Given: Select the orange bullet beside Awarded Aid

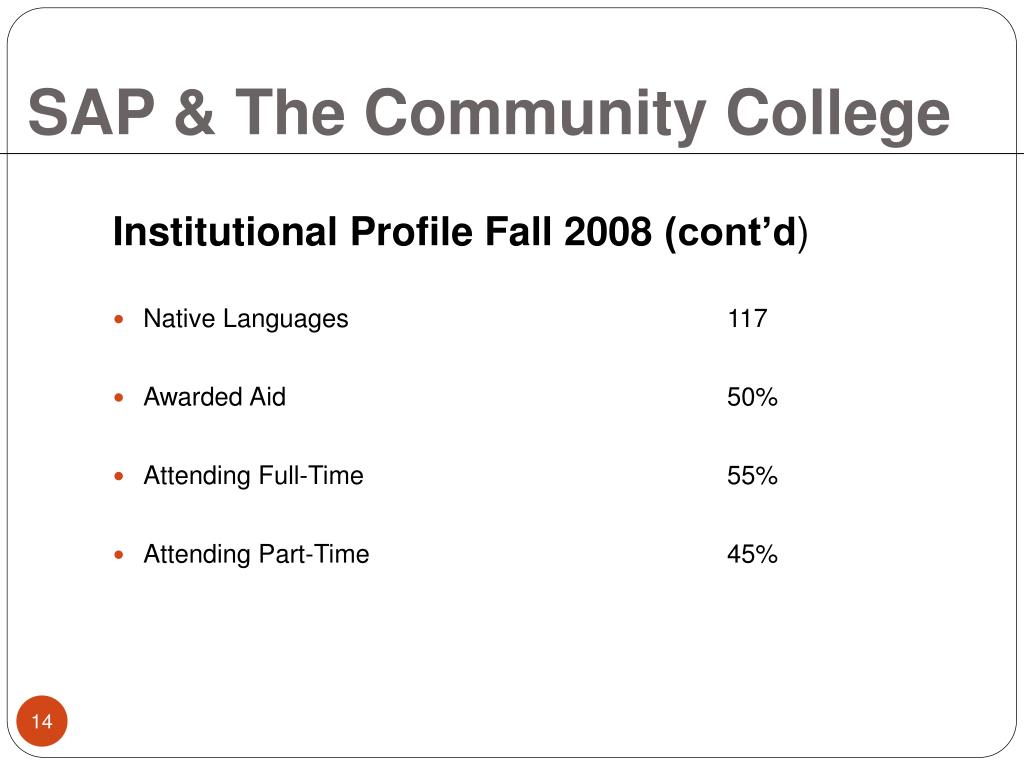Looking at the screenshot, I should [x=119, y=398].
